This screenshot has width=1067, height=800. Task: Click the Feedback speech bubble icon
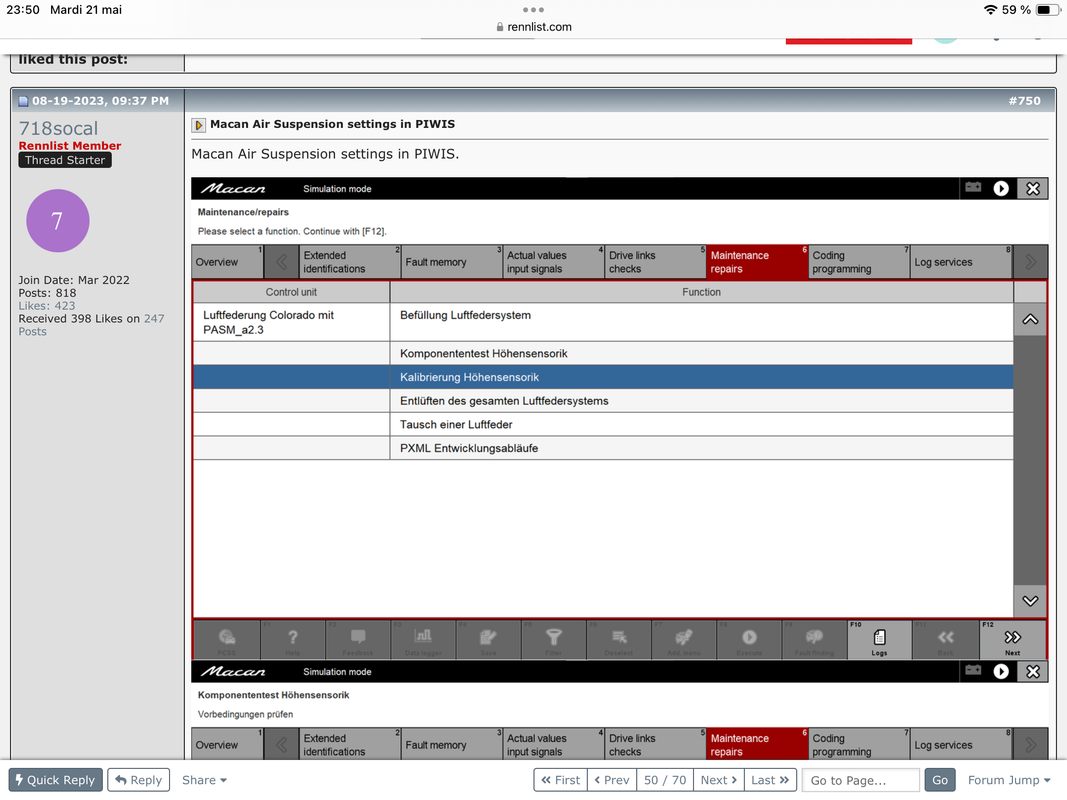pyautogui.click(x=358, y=639)
